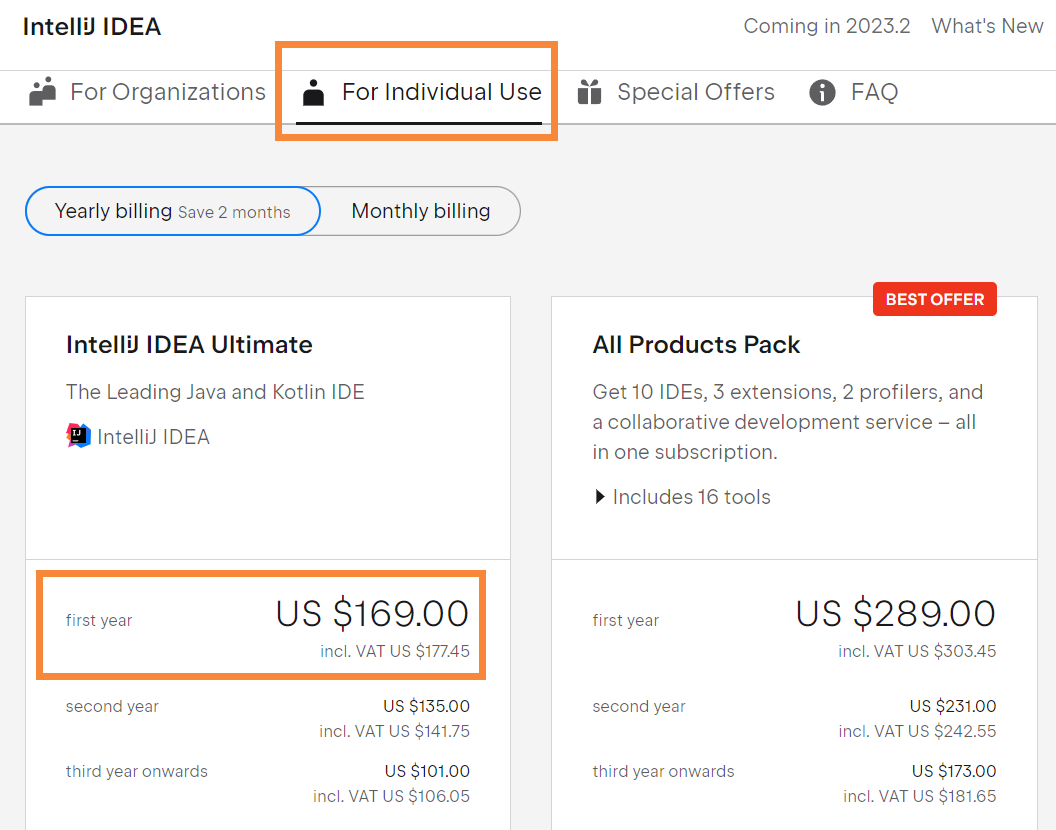Click incl. VAT US $141.75 text
1056x830 pixels.
click(x=395, y=731)
